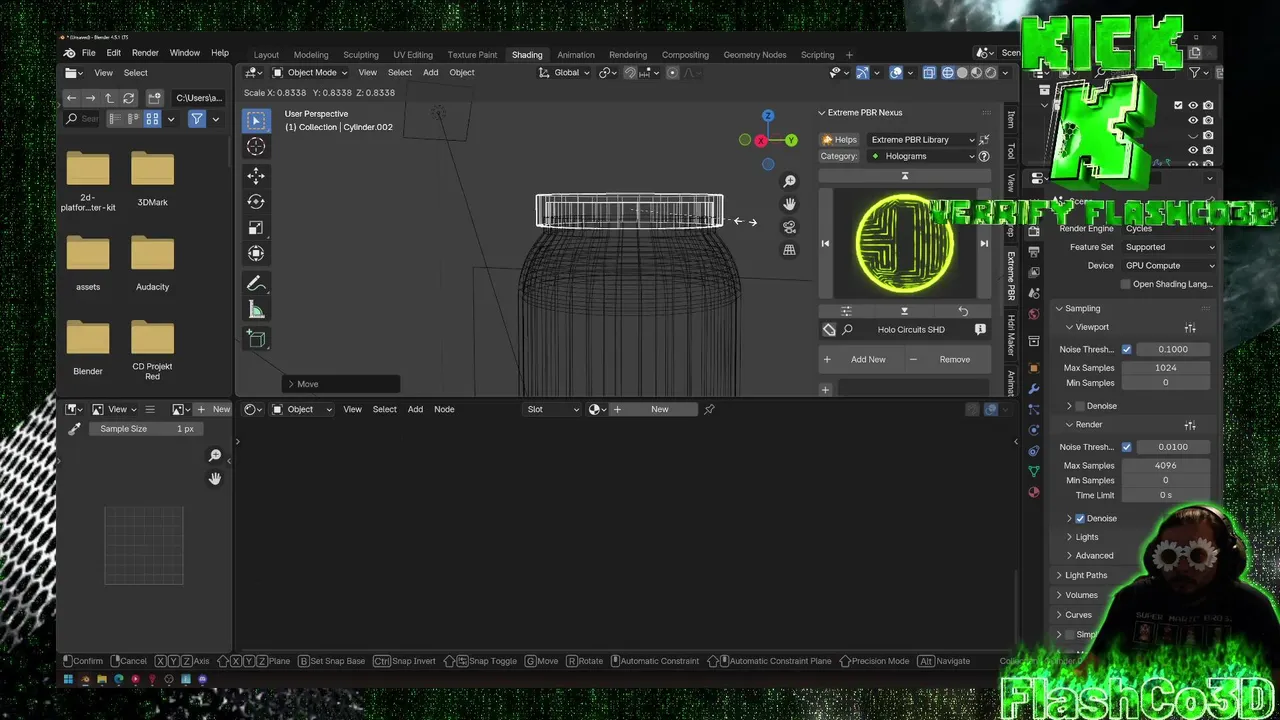Open the File menu
Screen dimensions: 1280x720
[89, 53]
